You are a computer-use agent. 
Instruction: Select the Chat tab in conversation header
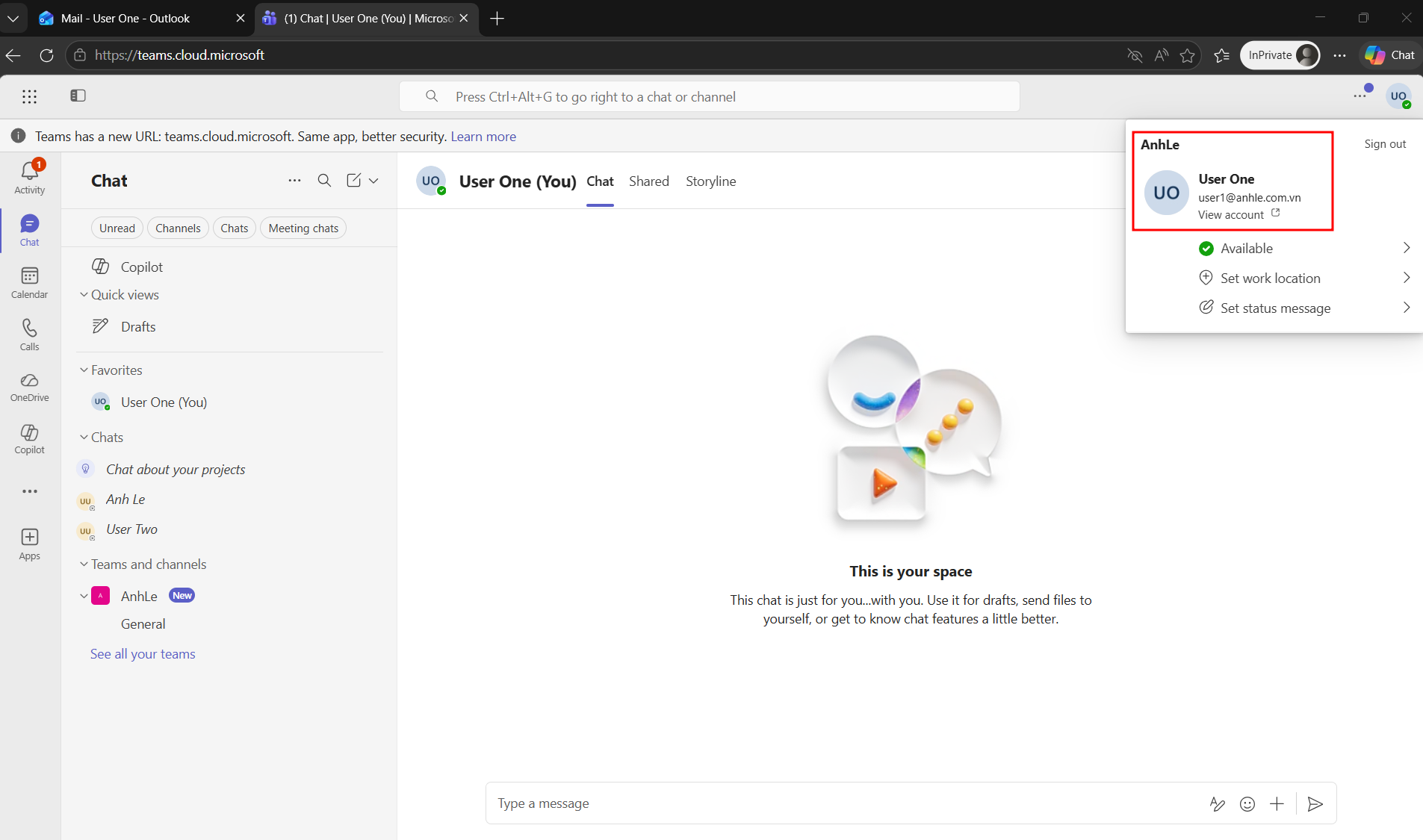[x=600, y=181]
